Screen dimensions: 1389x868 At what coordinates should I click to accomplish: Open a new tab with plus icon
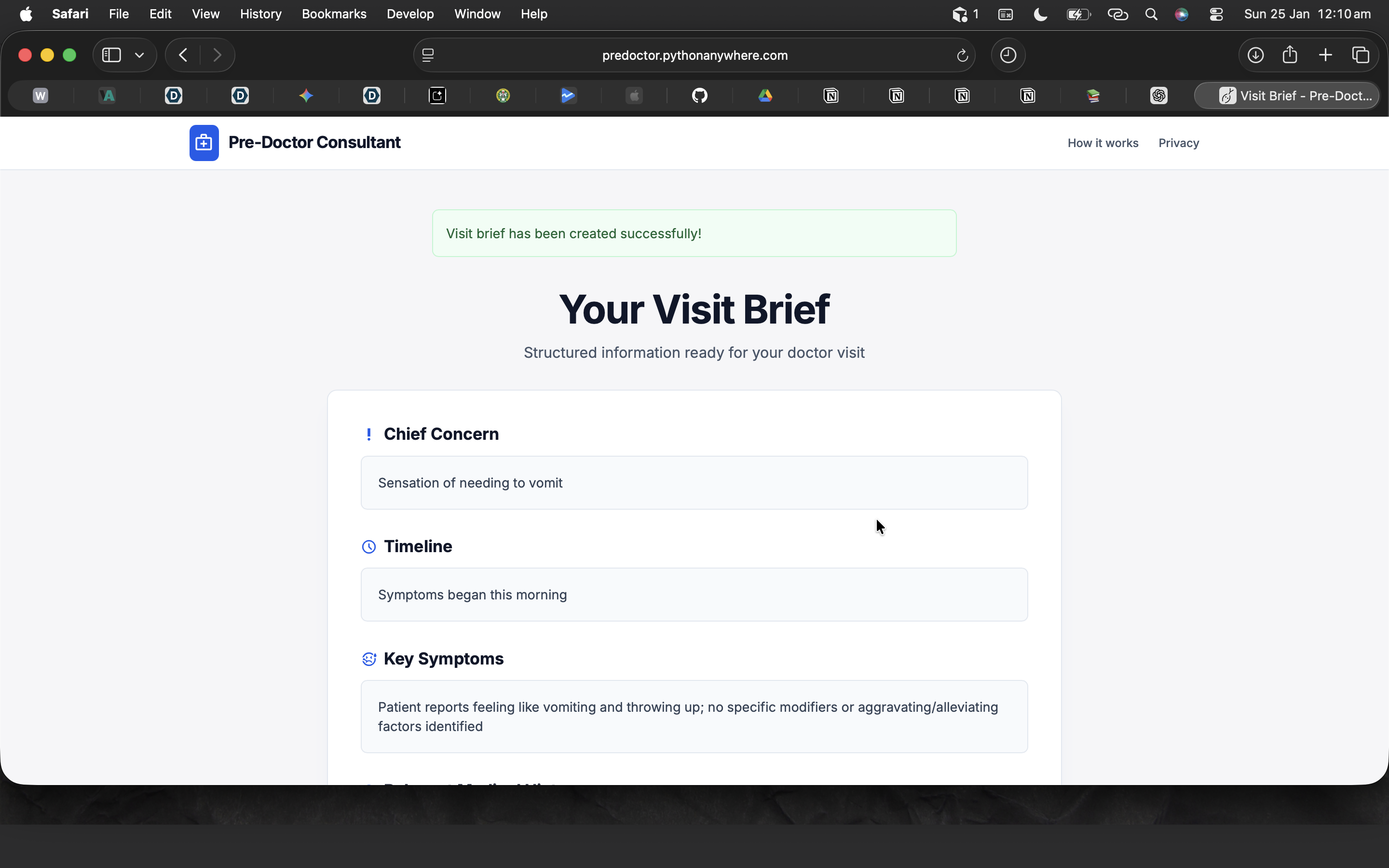[x=1325, y=55]
